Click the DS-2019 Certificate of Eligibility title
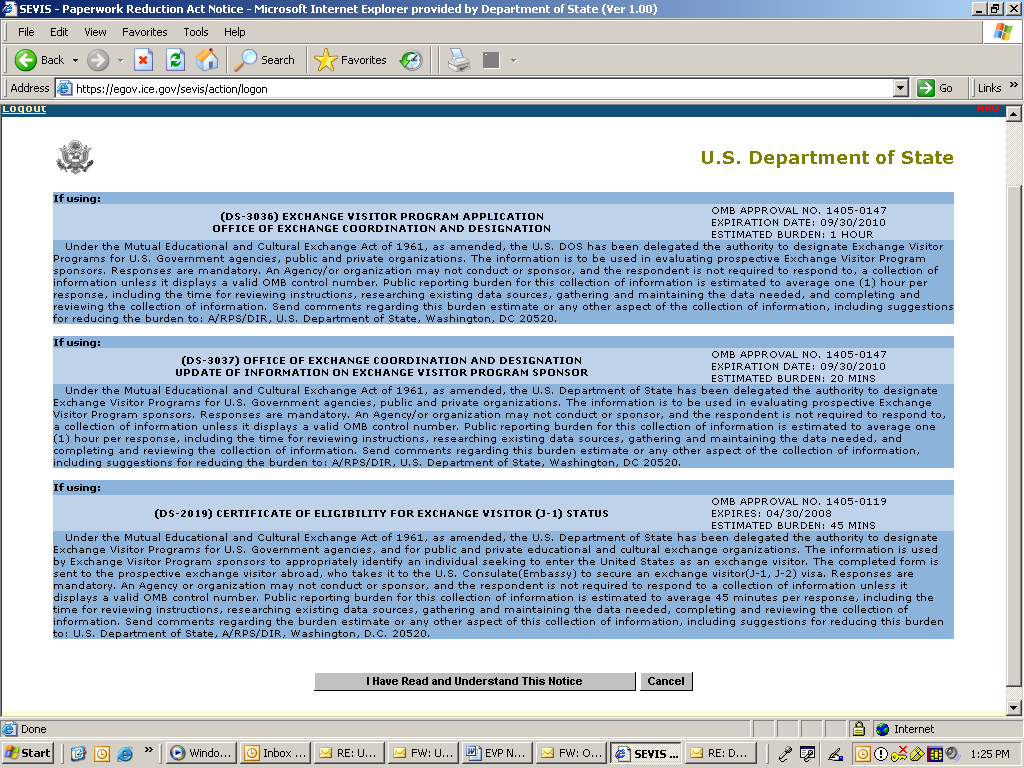1024x768 pixels. [381, 513]
